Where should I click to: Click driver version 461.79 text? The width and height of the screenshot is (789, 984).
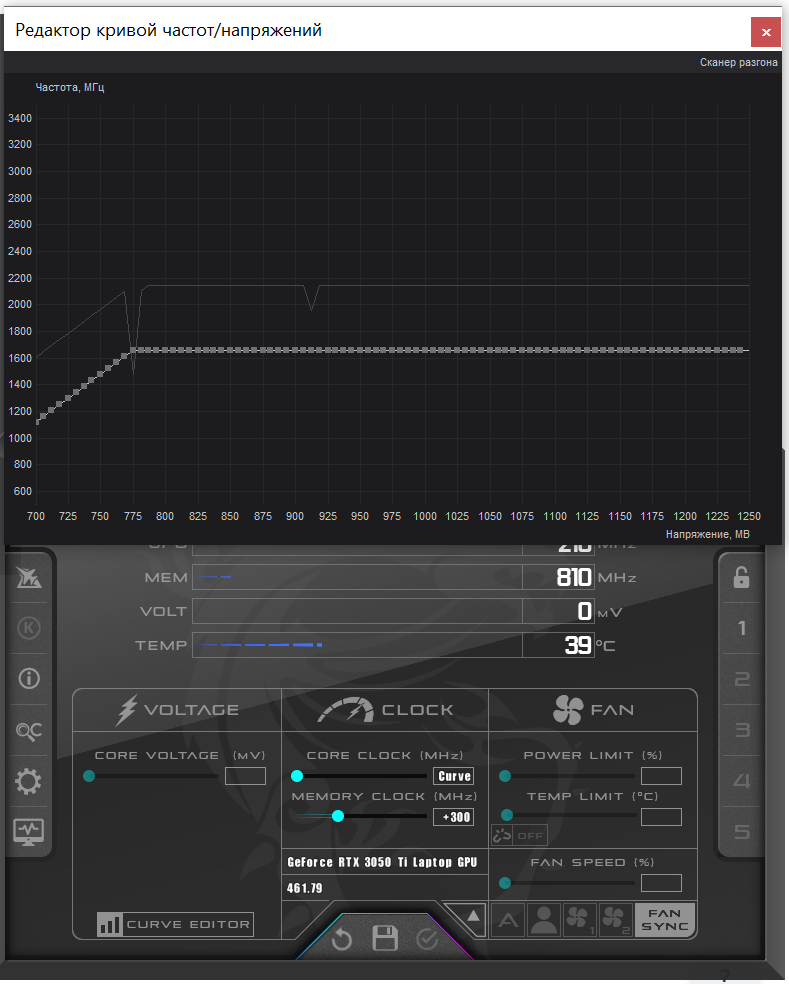tap(304, 888)
